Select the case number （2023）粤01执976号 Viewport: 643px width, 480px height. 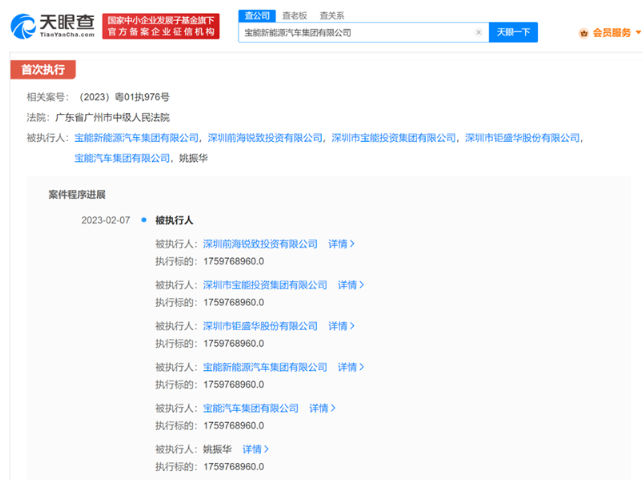(x=124, y=97)
